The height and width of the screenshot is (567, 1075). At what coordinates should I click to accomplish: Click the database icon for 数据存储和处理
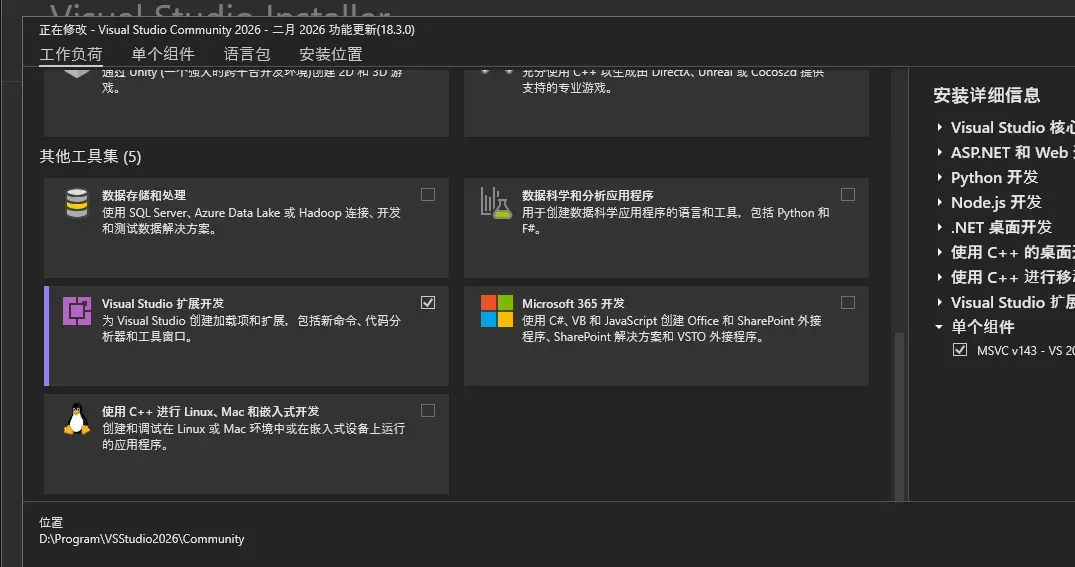[x=77, y=204]
